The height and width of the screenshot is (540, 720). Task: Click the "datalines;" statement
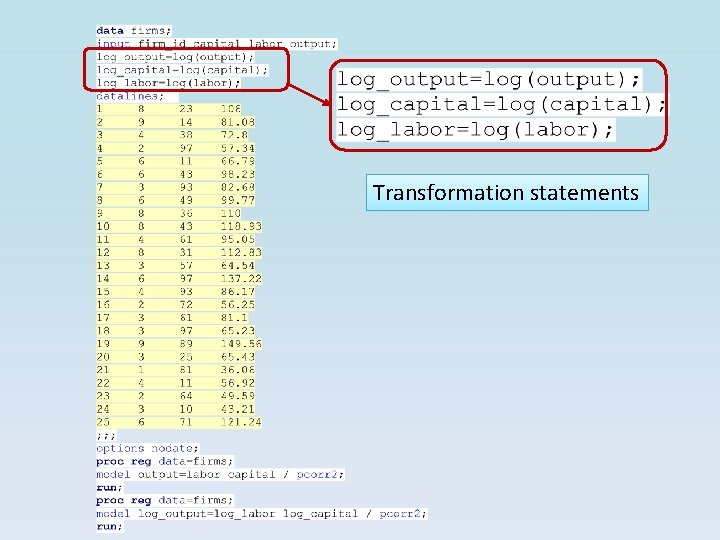click(130, 96)
